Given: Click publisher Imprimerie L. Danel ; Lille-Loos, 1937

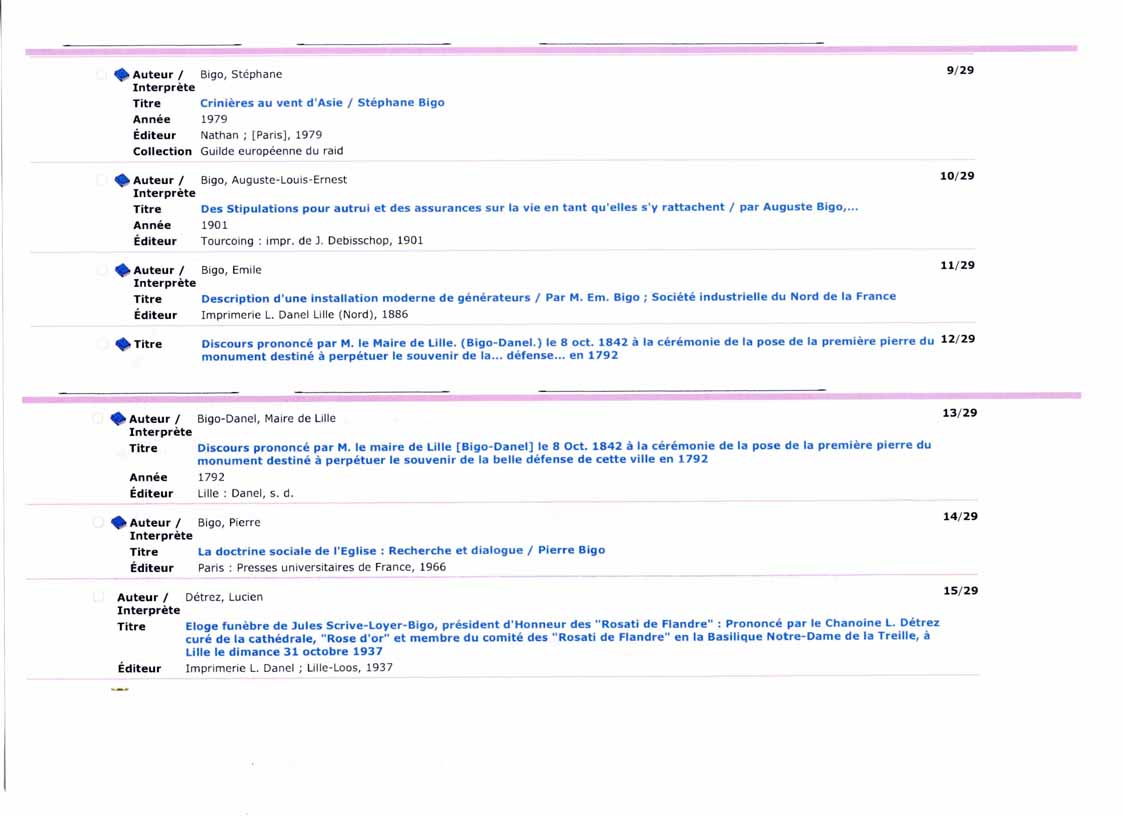Looking at the screenshot, I should point(289,668).
